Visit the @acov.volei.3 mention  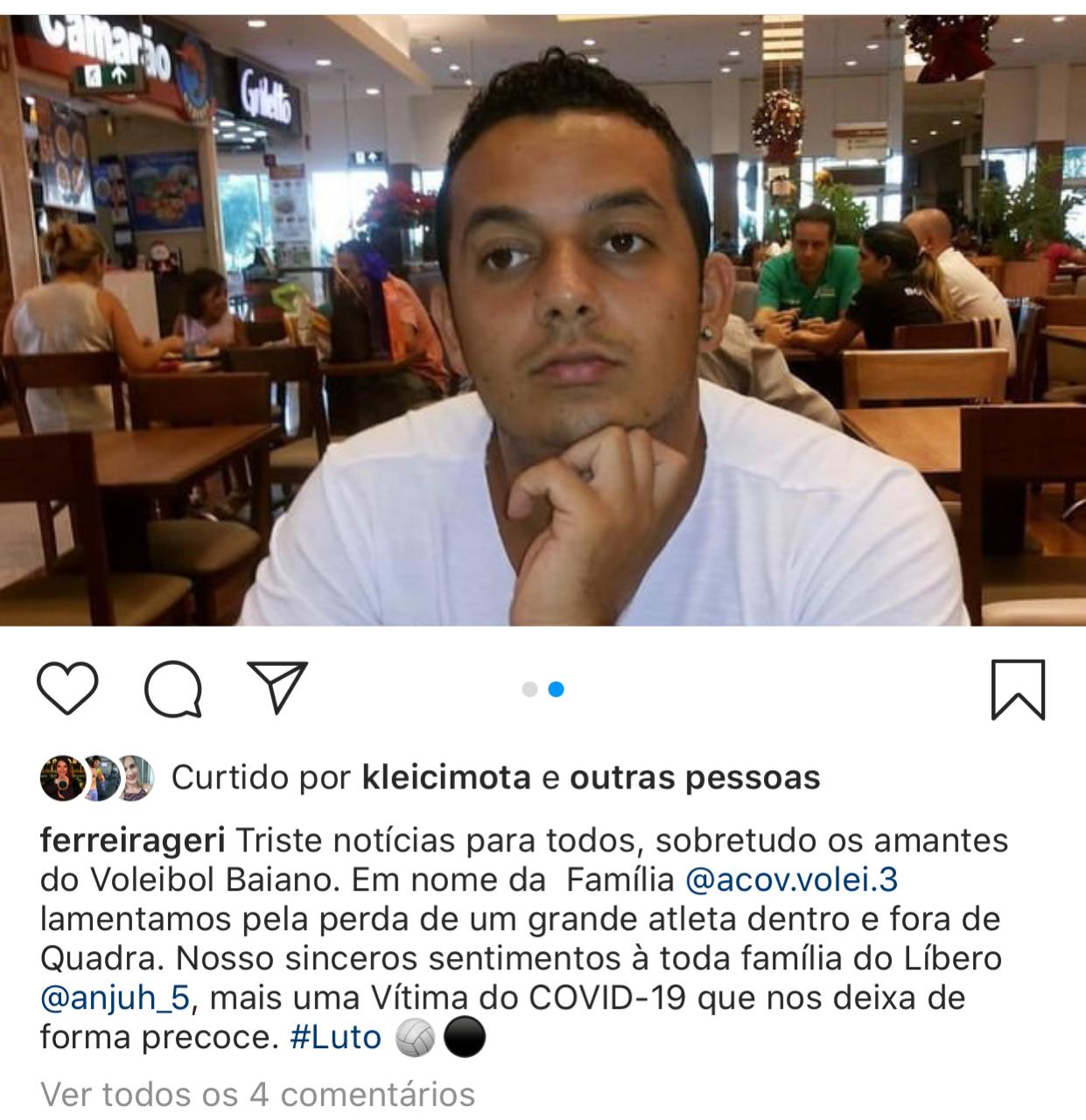[791, 880]
